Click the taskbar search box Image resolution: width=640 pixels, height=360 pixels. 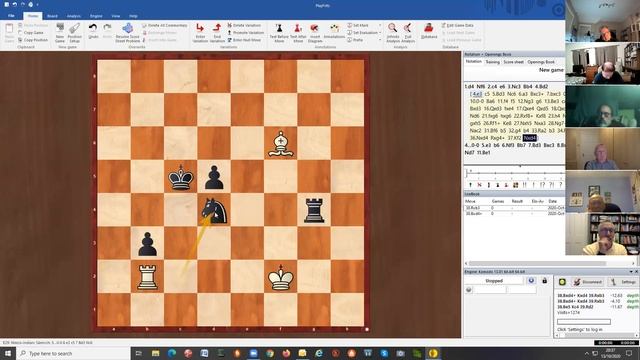(x=73, y=353)
